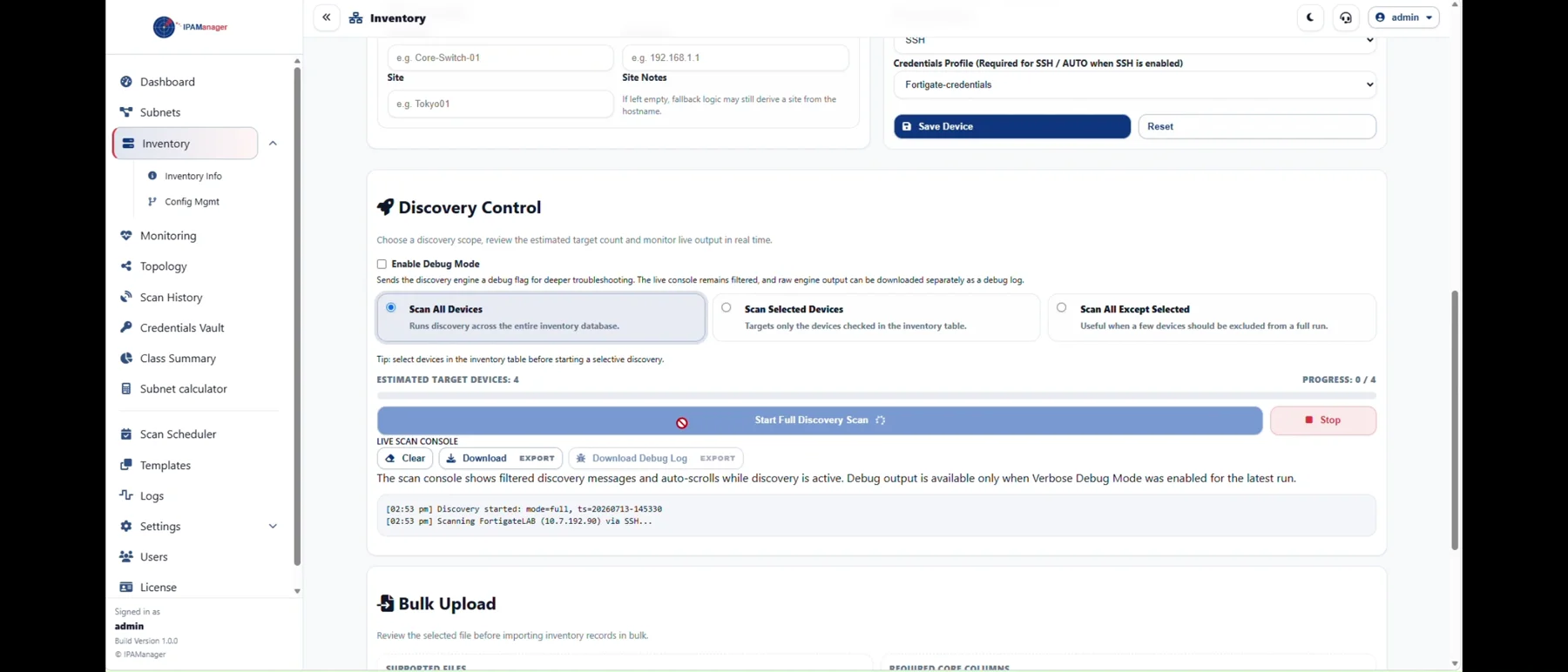Image resolution: width=1568 pixels, height=672 pixels.
Task: Enable Debug Mode checkbox
Action: pyautogui.click(x=382, y=264)
